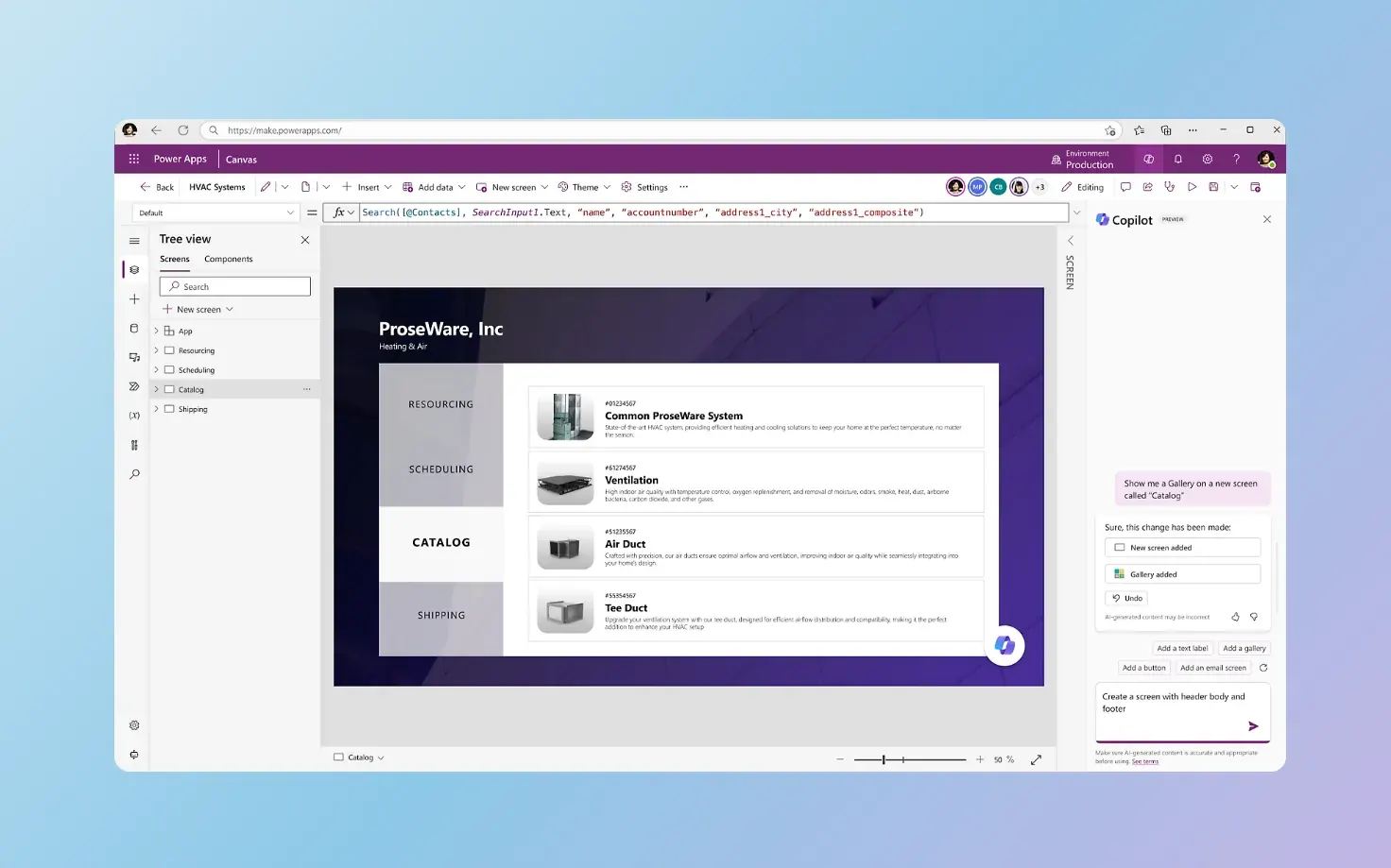Click New screen in tree view
This screenshot has width=1391, height=868.
pyautogui.click(x=197, y=309)
